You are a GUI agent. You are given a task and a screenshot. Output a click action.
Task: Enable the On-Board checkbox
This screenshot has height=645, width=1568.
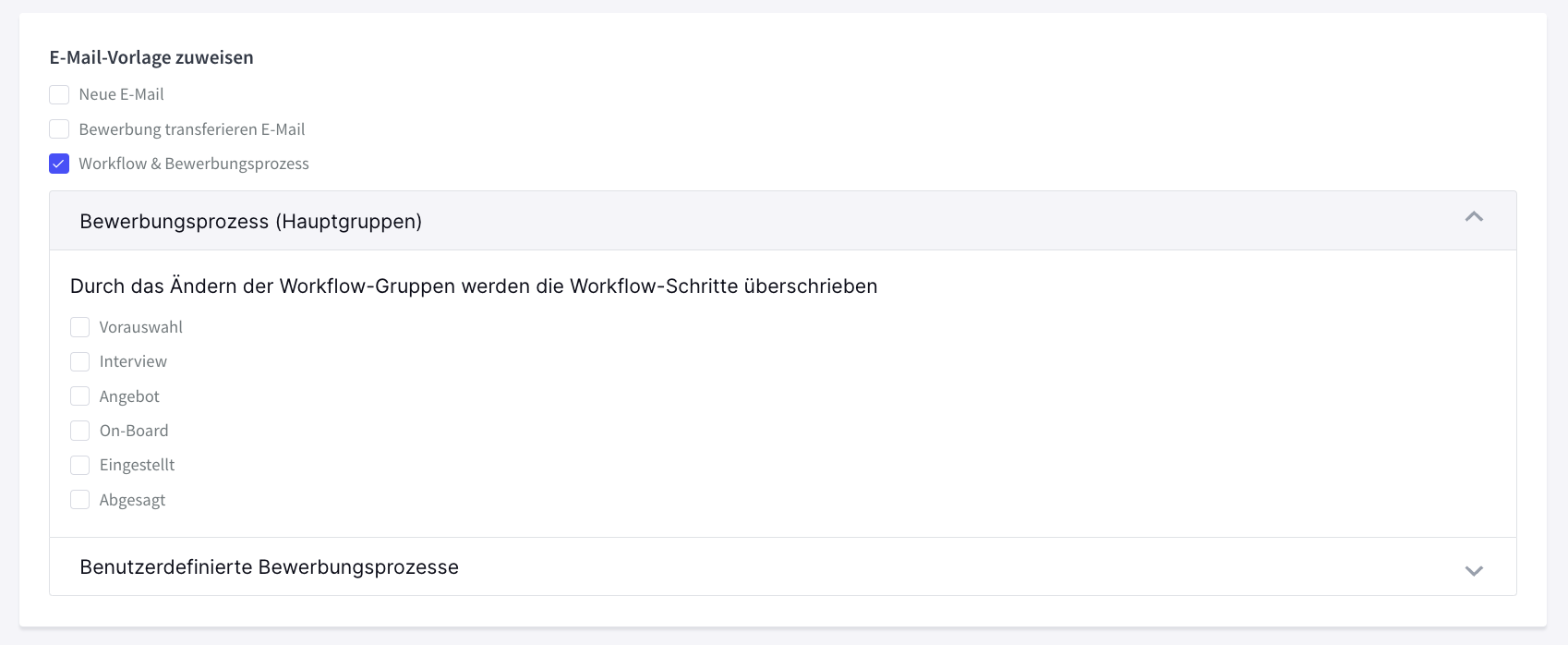[80, 431]
